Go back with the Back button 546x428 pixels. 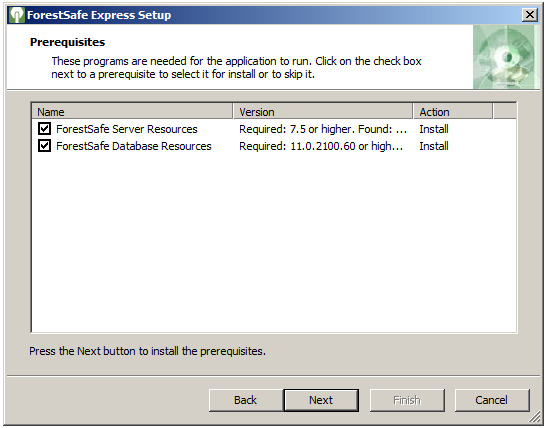(x=245, y=400)
